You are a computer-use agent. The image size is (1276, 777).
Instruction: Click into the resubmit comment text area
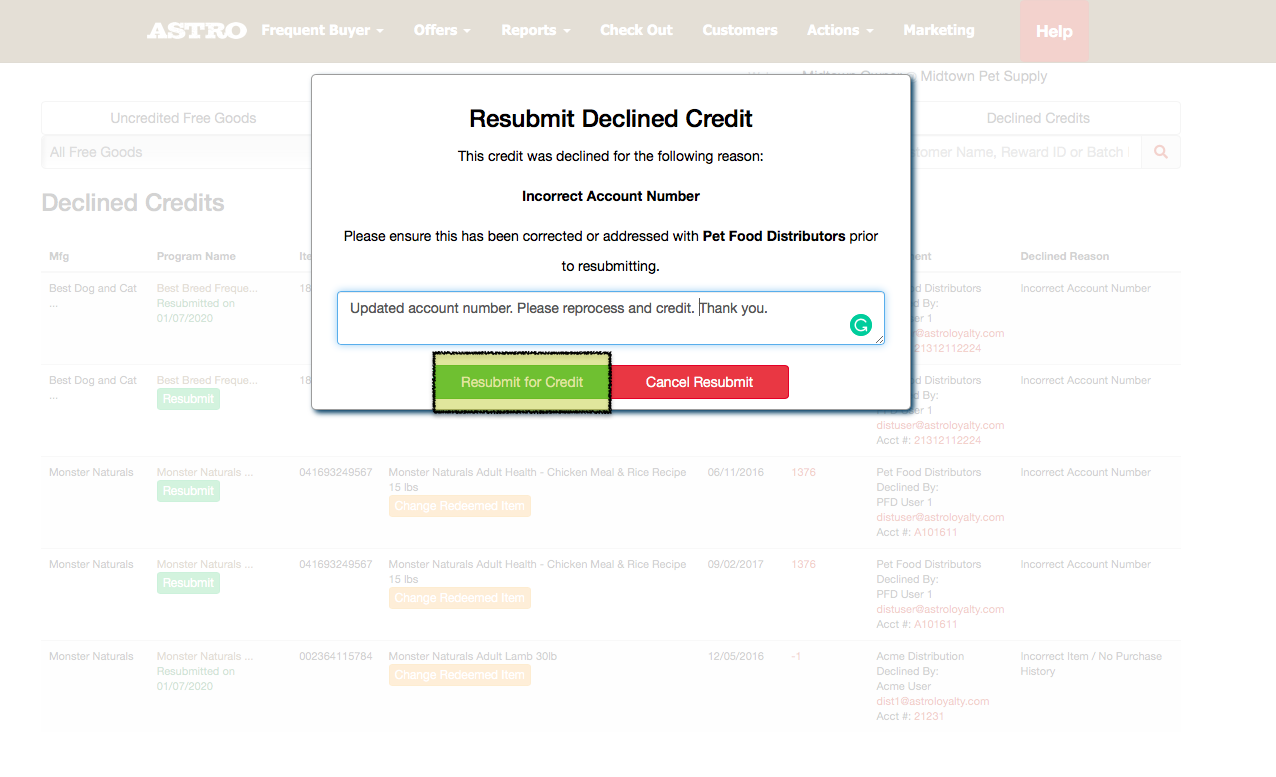[610, 318]
